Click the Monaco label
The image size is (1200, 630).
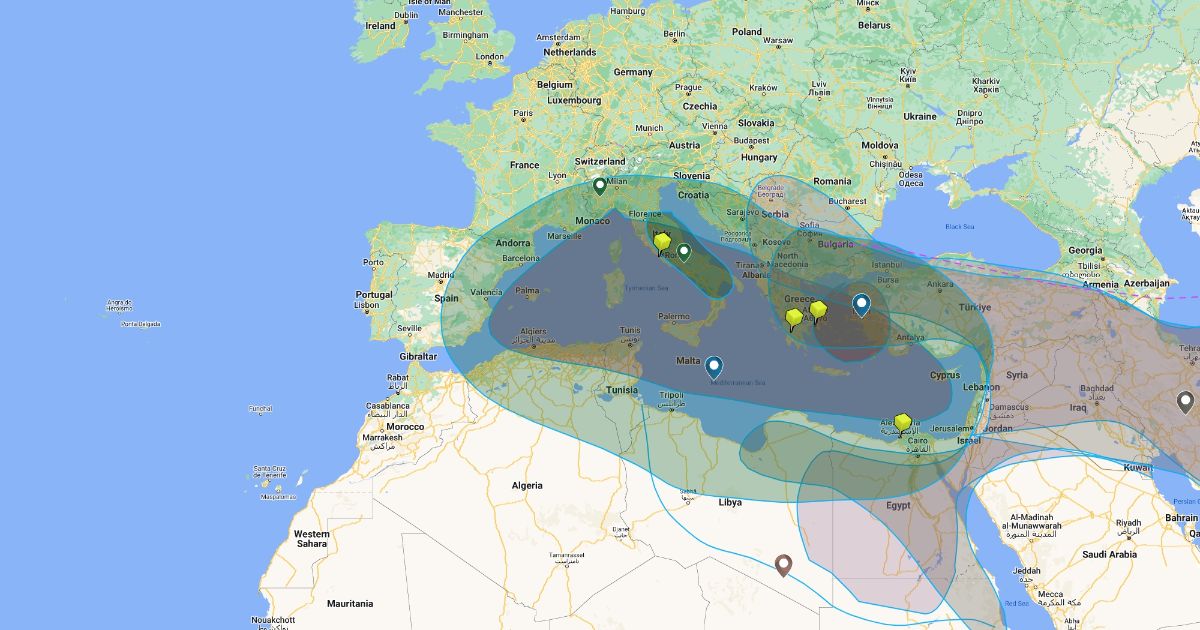pyautogui.click(x=593, y=220)
